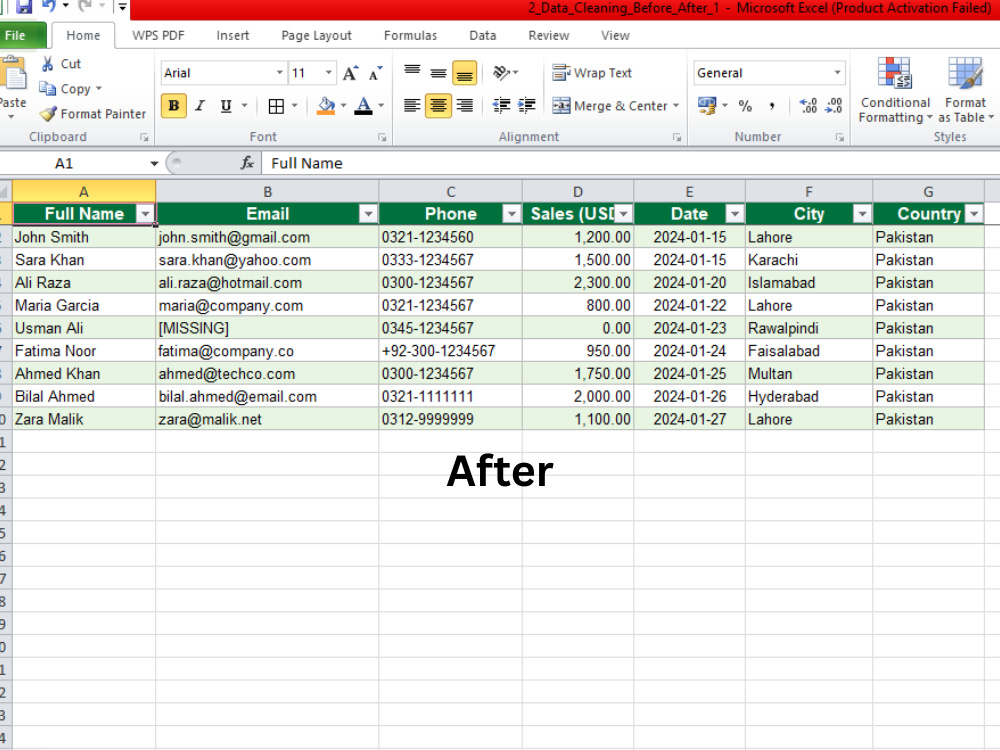Switch to the WPS PDF tab

pyautogui.click(x=158, y=36)
